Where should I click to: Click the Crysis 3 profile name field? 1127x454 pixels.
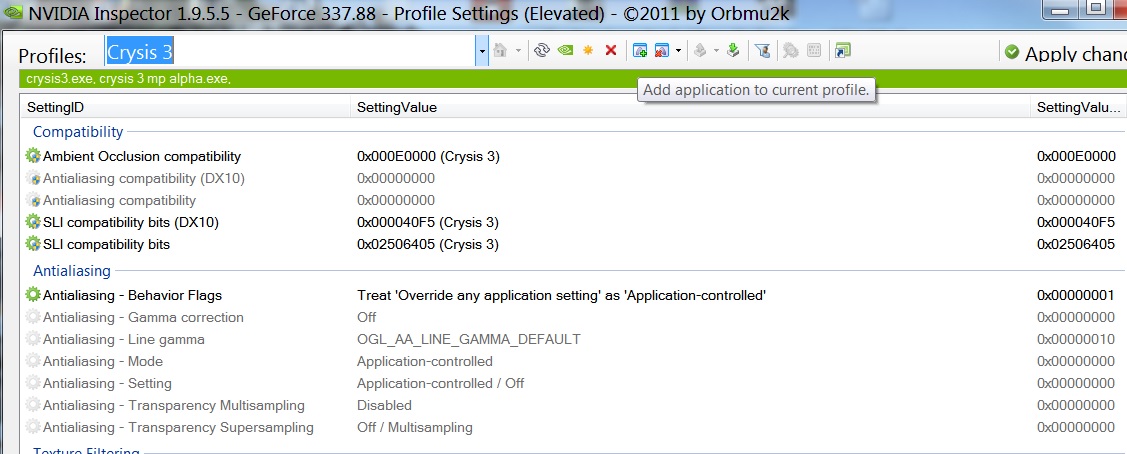tap(290, 52)
